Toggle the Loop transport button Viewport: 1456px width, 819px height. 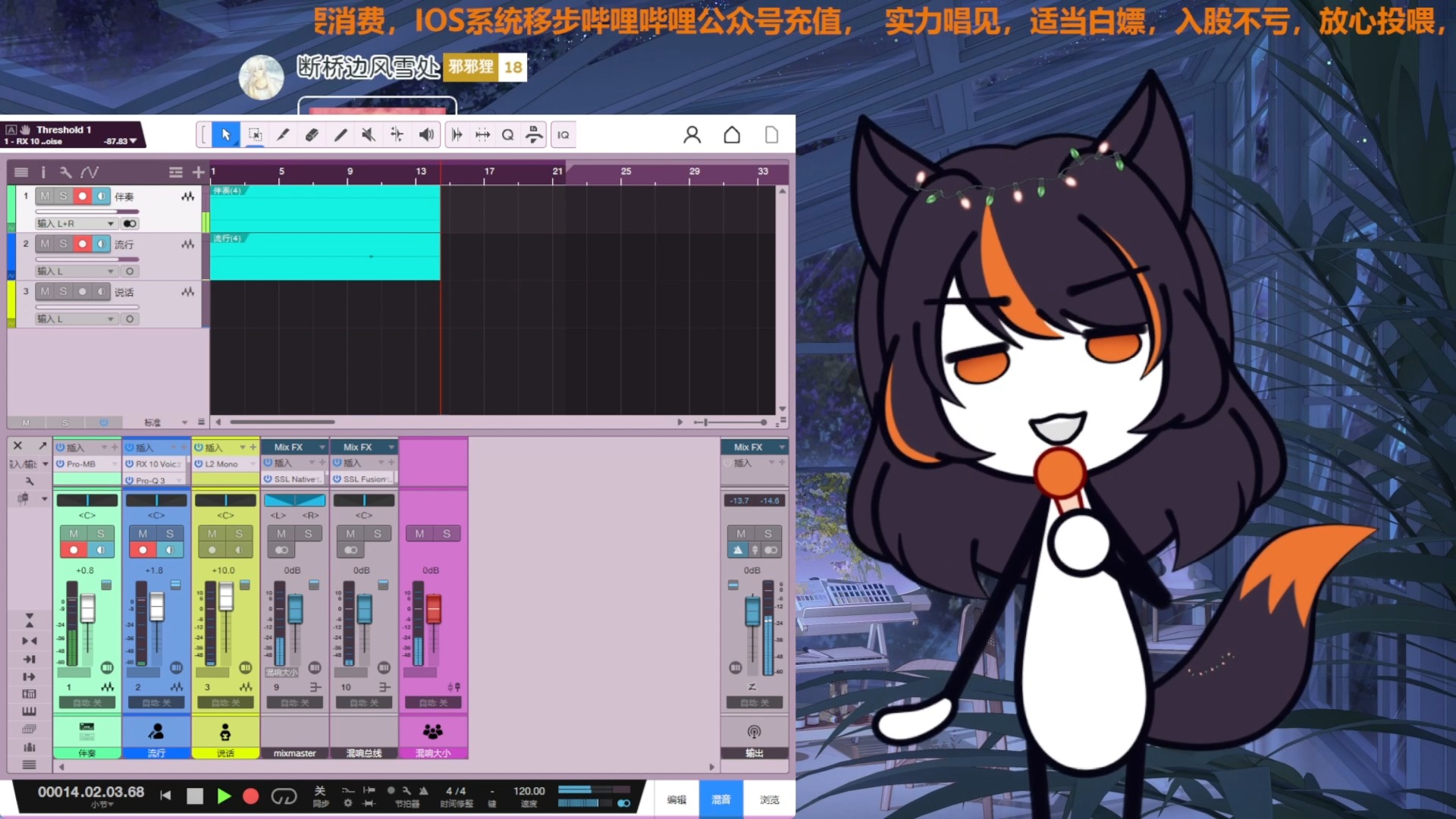(x=284, y=796)
